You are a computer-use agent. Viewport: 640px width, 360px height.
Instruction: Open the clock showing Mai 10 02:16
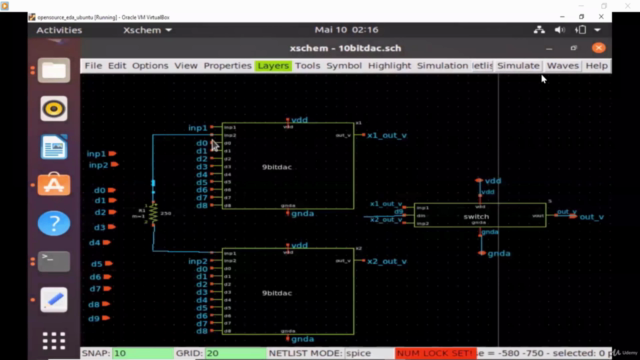click(x=346, y=30)
